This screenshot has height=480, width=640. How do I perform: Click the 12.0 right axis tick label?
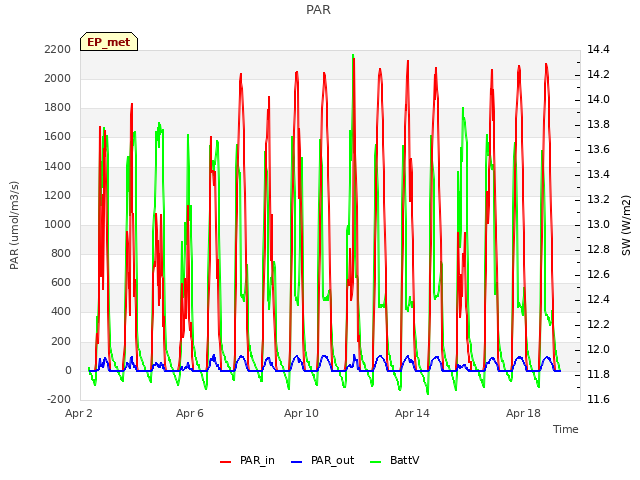(x=598, y=350)
